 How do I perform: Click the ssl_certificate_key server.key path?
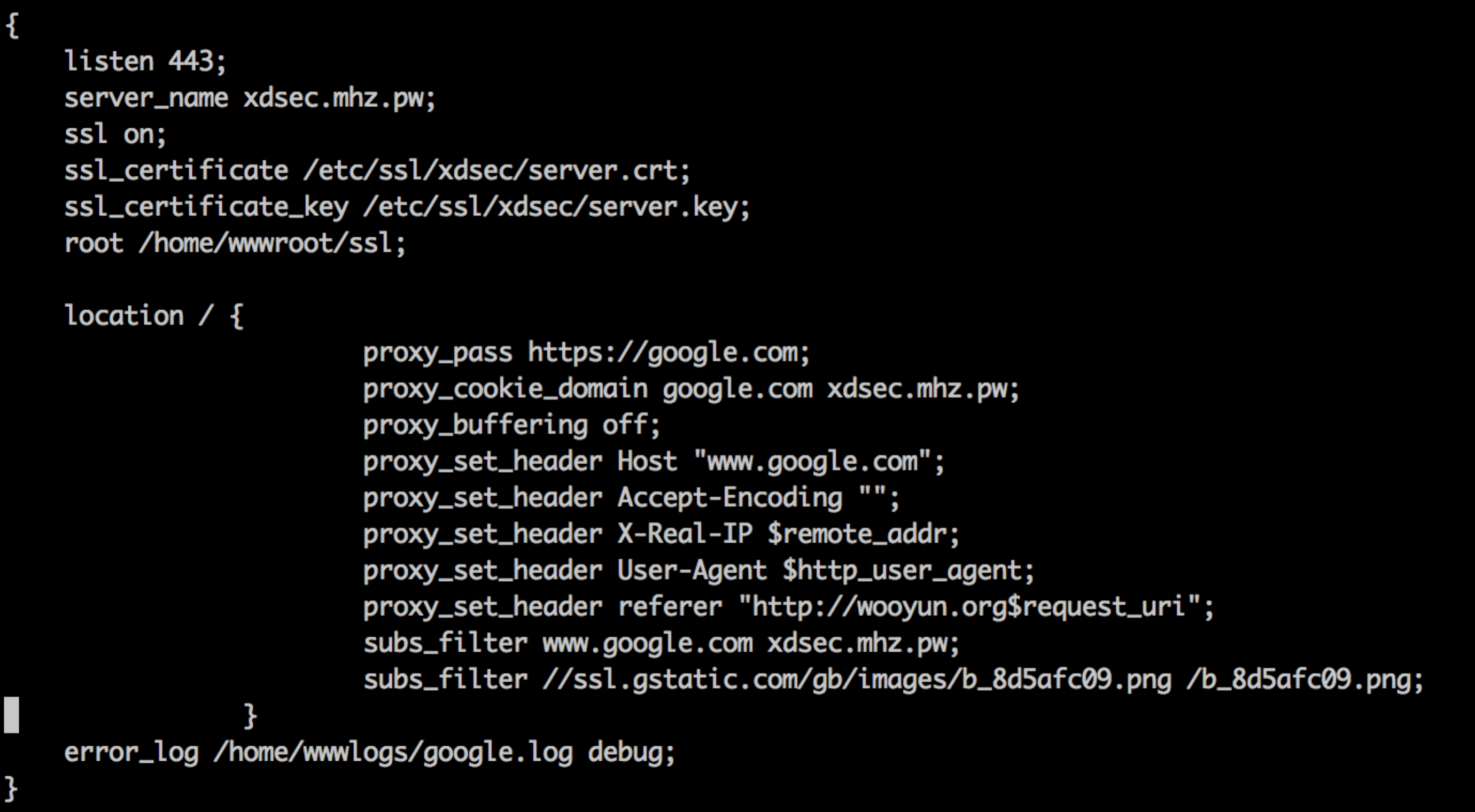556,207
